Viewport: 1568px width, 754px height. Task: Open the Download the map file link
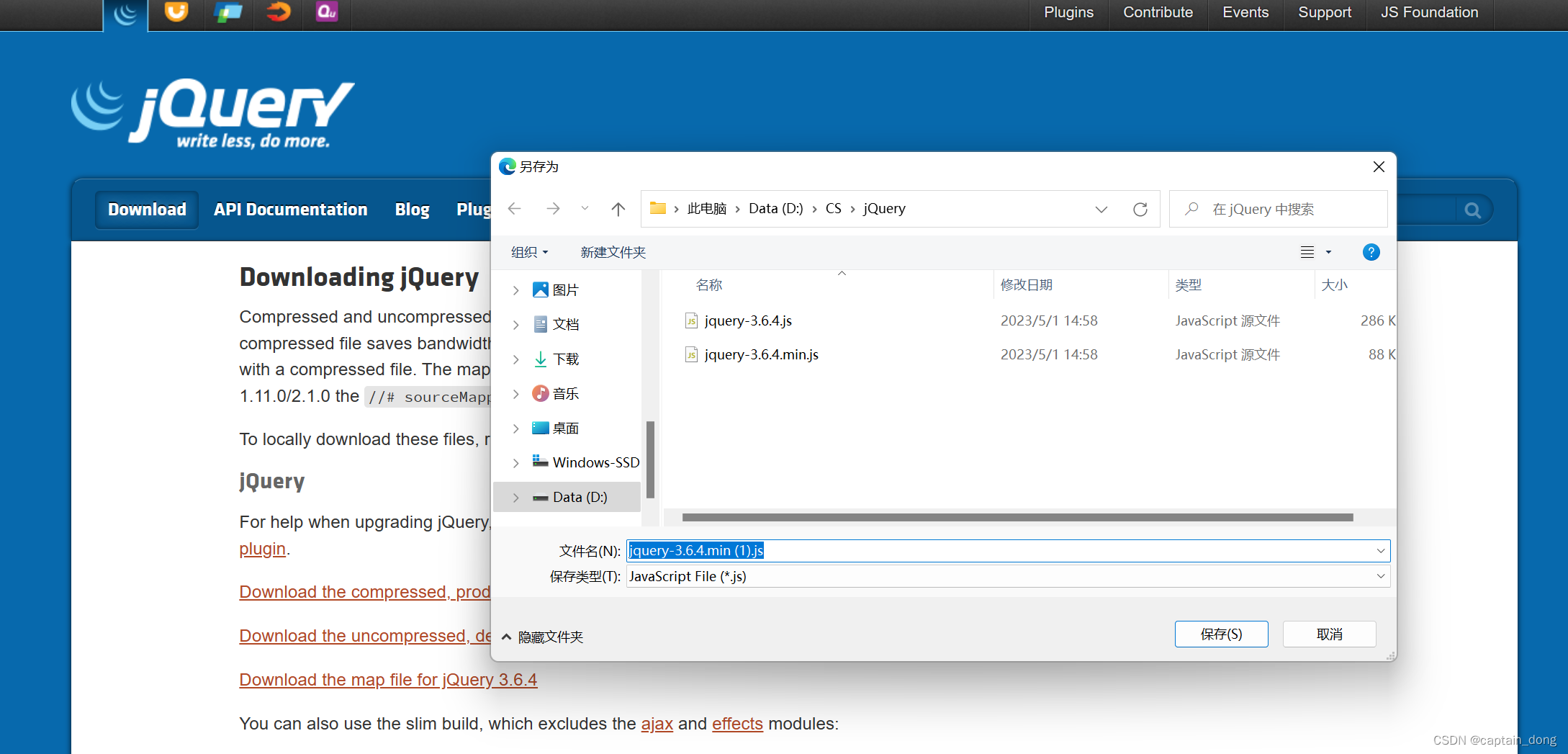(x=388, y=679)
